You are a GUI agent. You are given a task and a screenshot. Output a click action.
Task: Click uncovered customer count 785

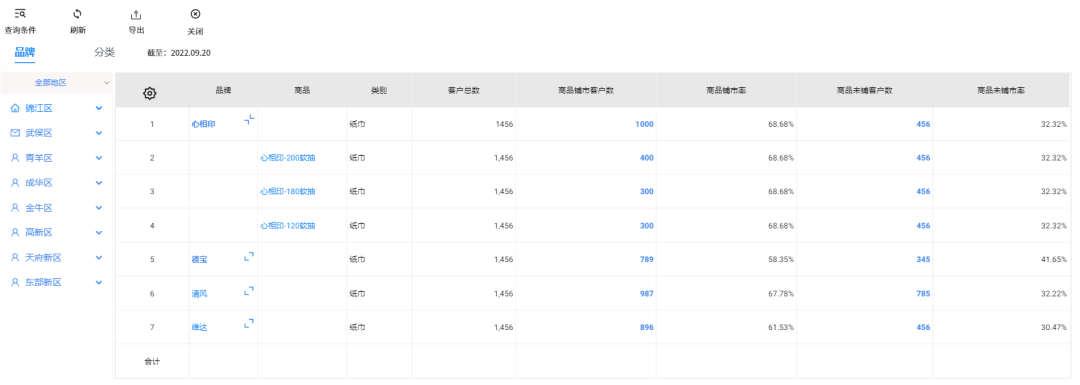(924, 293)
